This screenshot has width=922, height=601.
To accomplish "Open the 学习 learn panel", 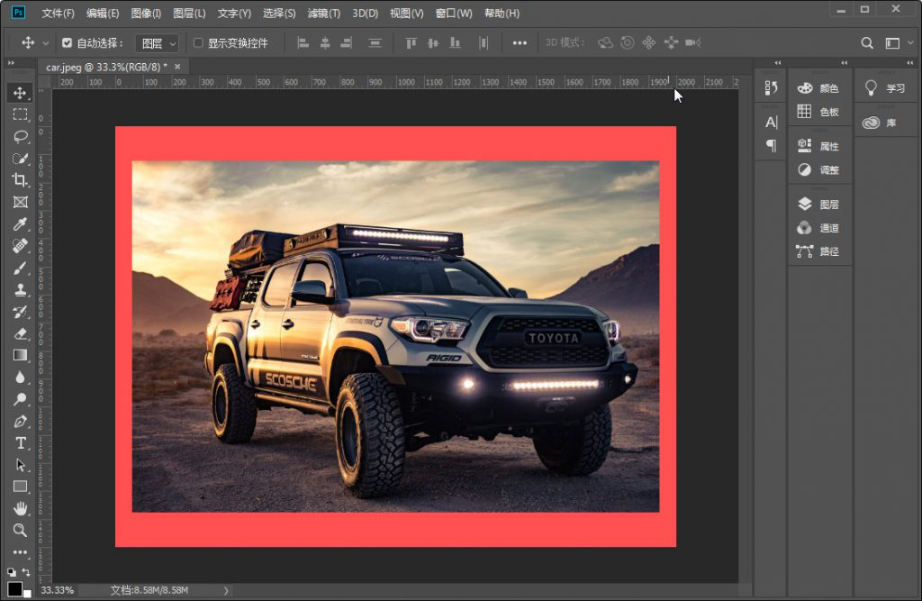I will [x=886, y=88].
